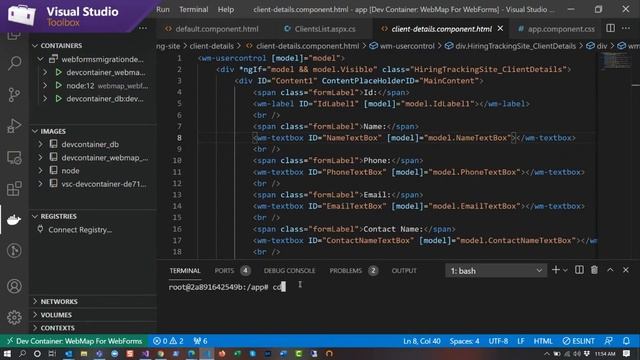Click UTF-8 encoding status item
The width and height of the screenshot is (640, 360).
pyautogui.click(x=498, y=341)
